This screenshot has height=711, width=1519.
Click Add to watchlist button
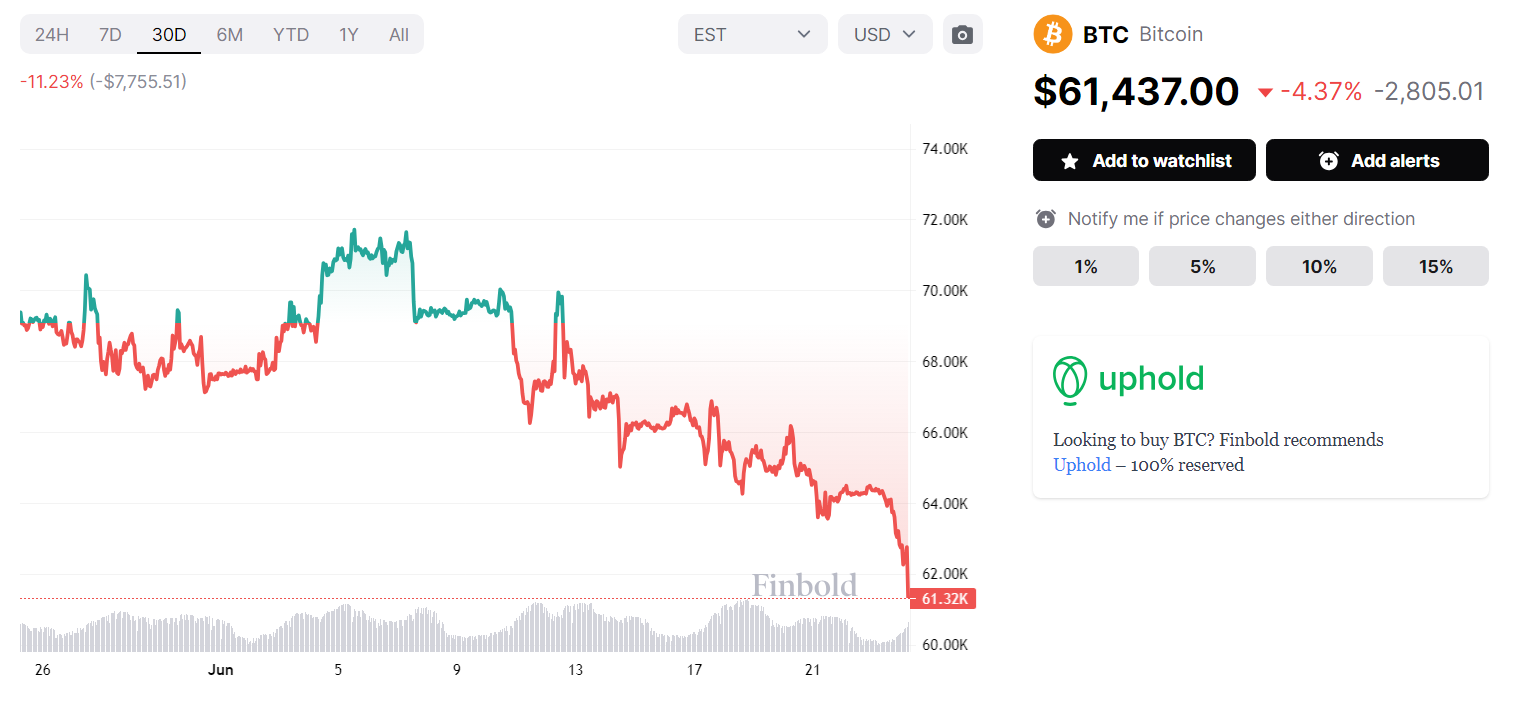click(x=1144, y=160)
